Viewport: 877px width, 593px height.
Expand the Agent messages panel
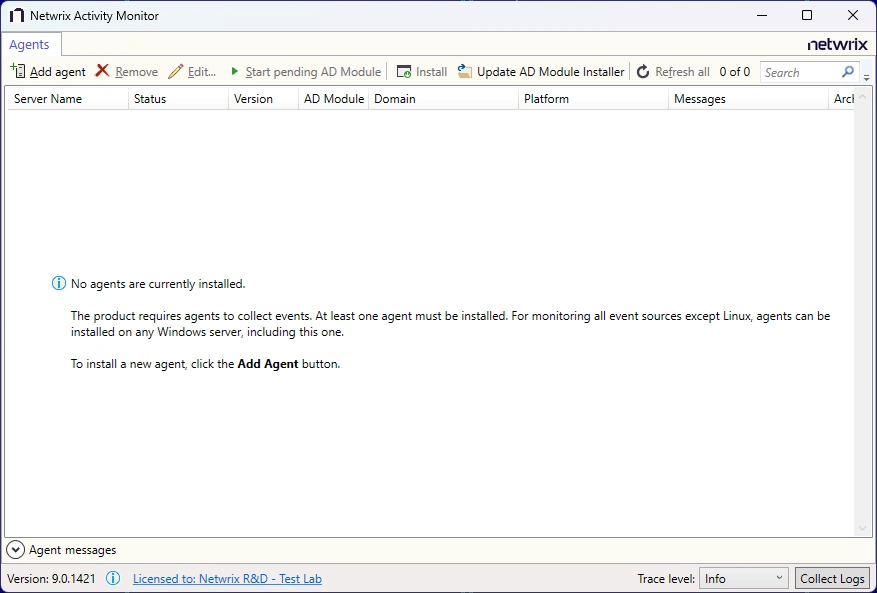click(15, 549)
